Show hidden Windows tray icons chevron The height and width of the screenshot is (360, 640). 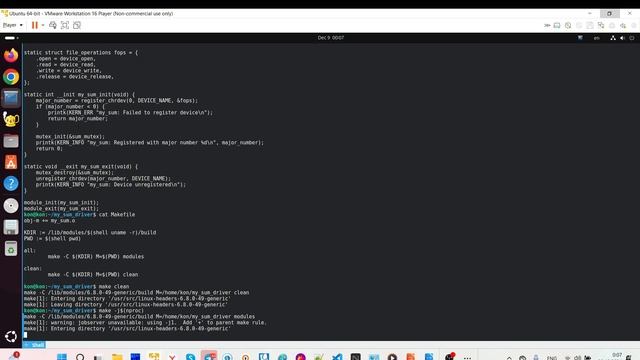(x=509, y=358)
